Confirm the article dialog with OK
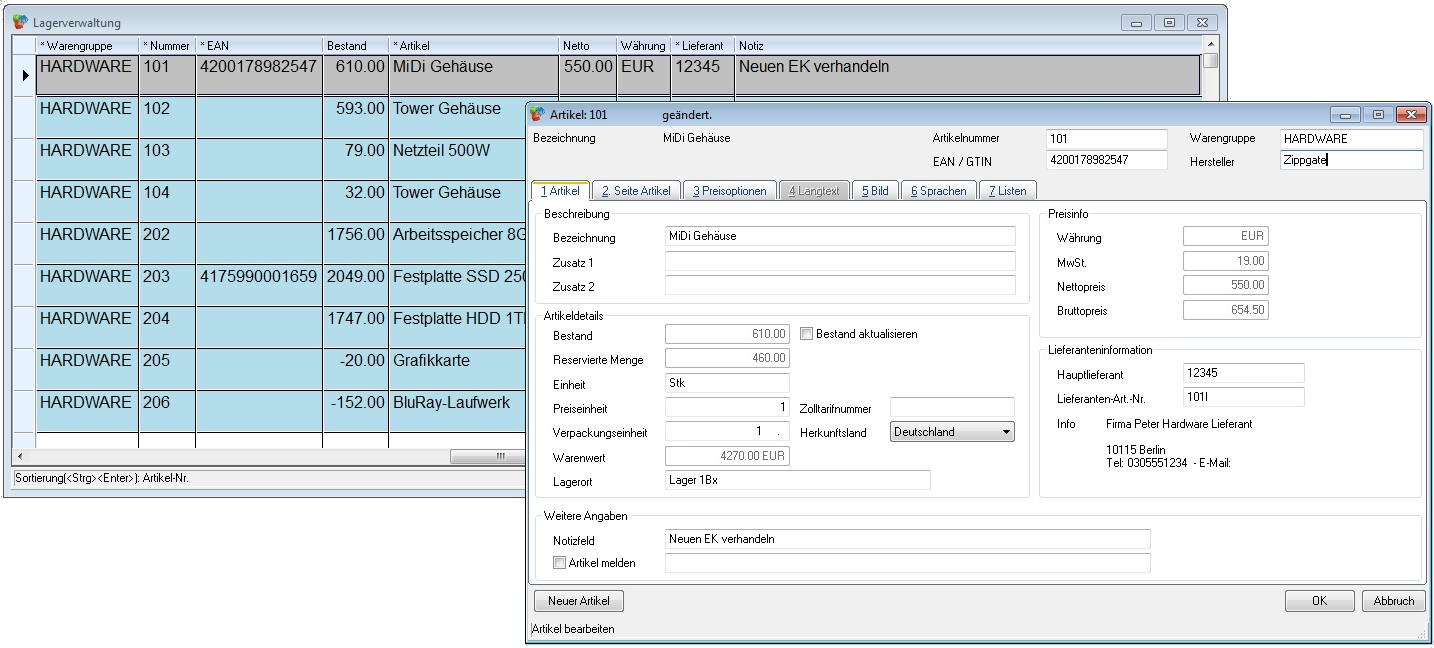Viewport: 1434px width, 648px height. 1320,601
